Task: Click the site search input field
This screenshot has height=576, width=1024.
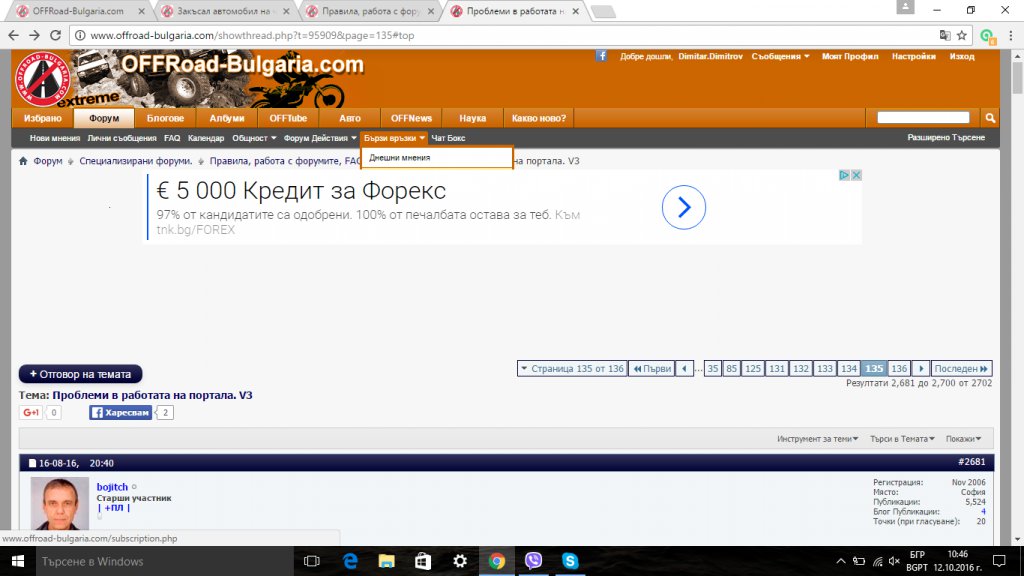Action: 923,118
